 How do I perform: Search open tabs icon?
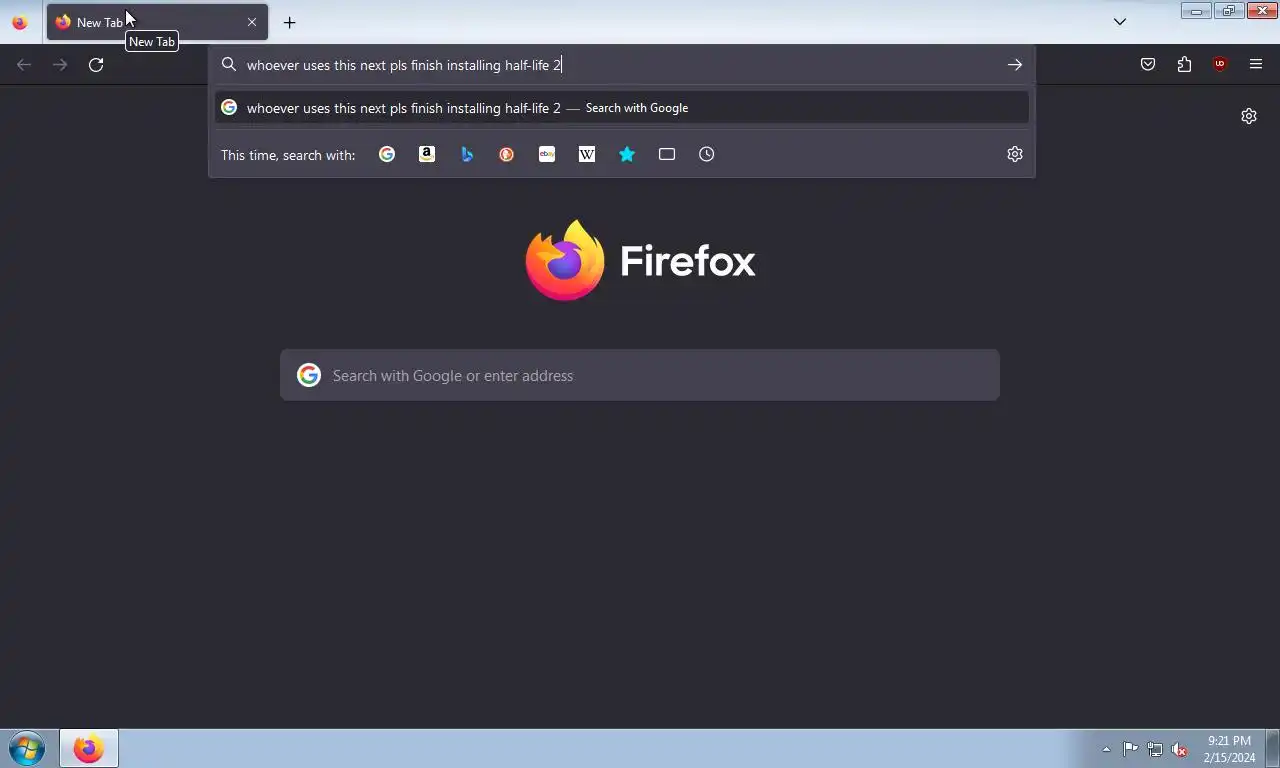667,154
